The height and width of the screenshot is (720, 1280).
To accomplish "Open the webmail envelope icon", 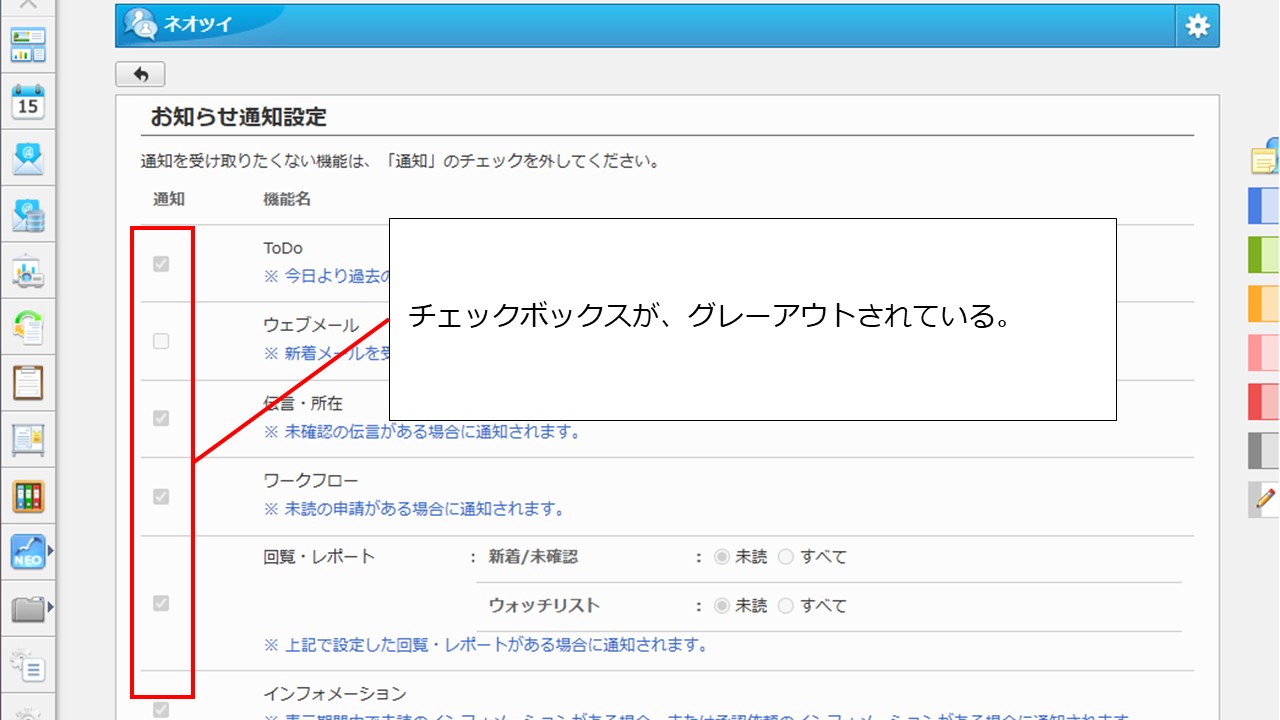I will tap(28, 158).
